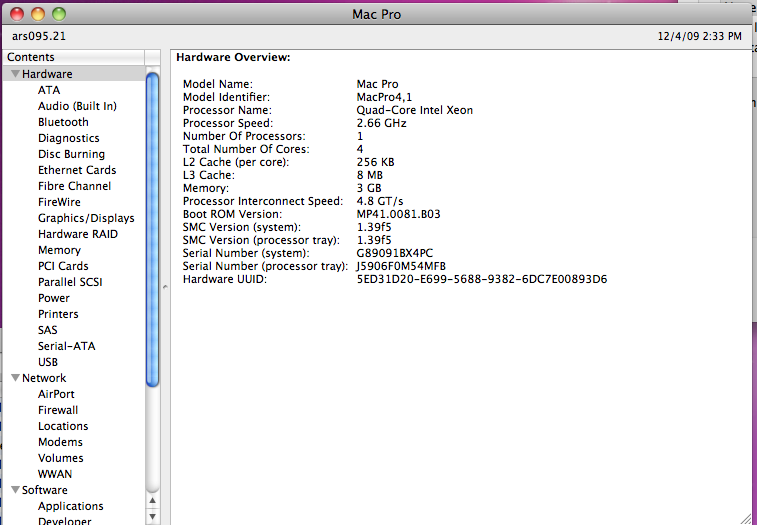Select the Software category row

[73, 490]
